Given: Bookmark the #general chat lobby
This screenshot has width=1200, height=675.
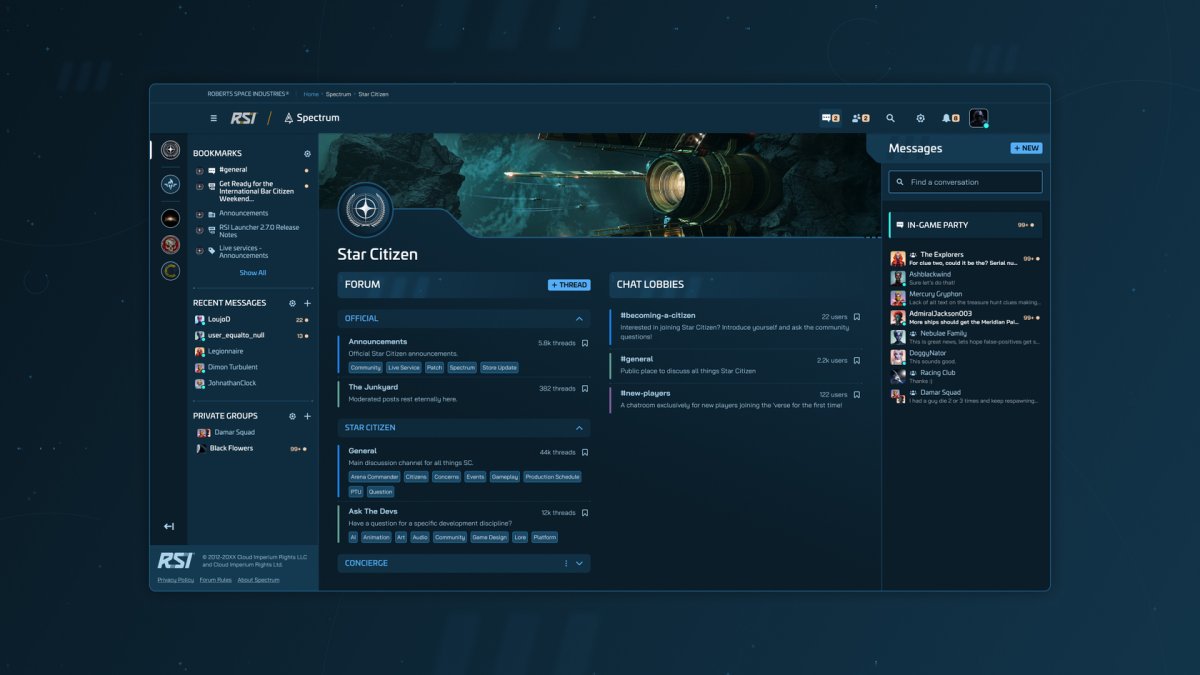Looking at the screenshot, I should (x=857, y=360).
